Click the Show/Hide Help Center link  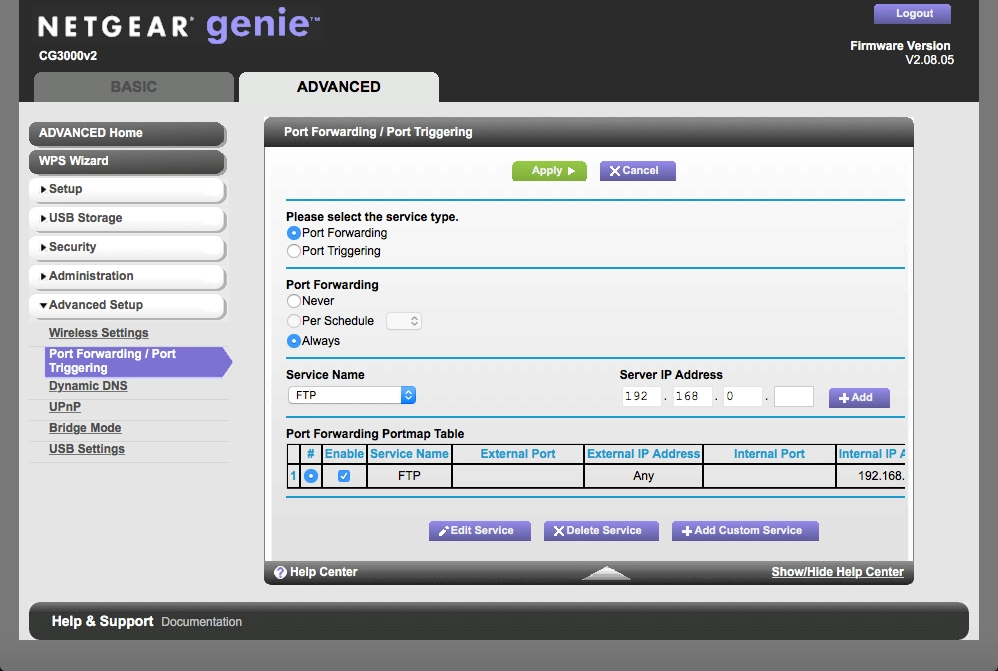[837, 572]
